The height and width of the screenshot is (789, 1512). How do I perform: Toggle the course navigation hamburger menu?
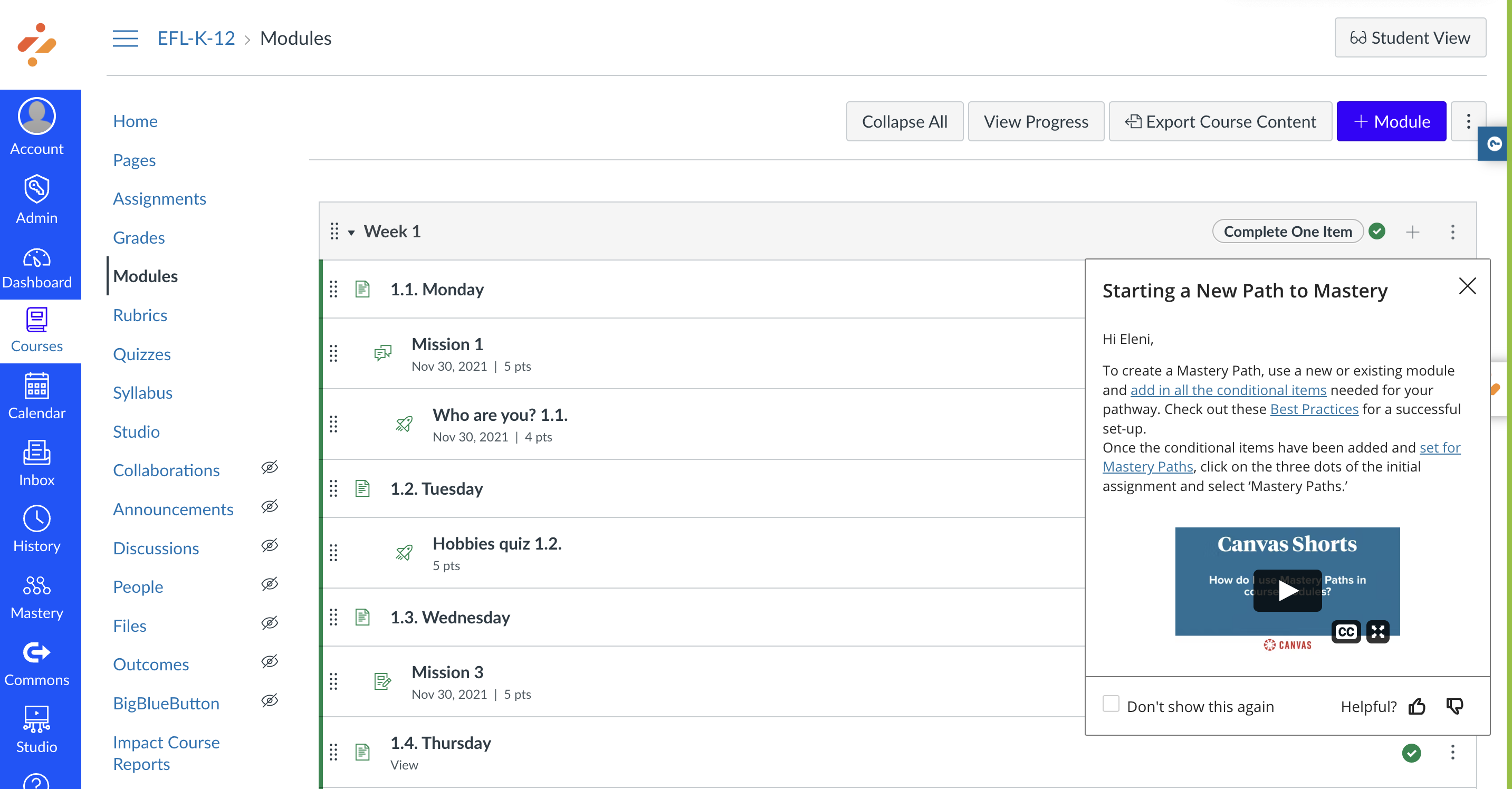pyautogui.click(x=125, y=38)
